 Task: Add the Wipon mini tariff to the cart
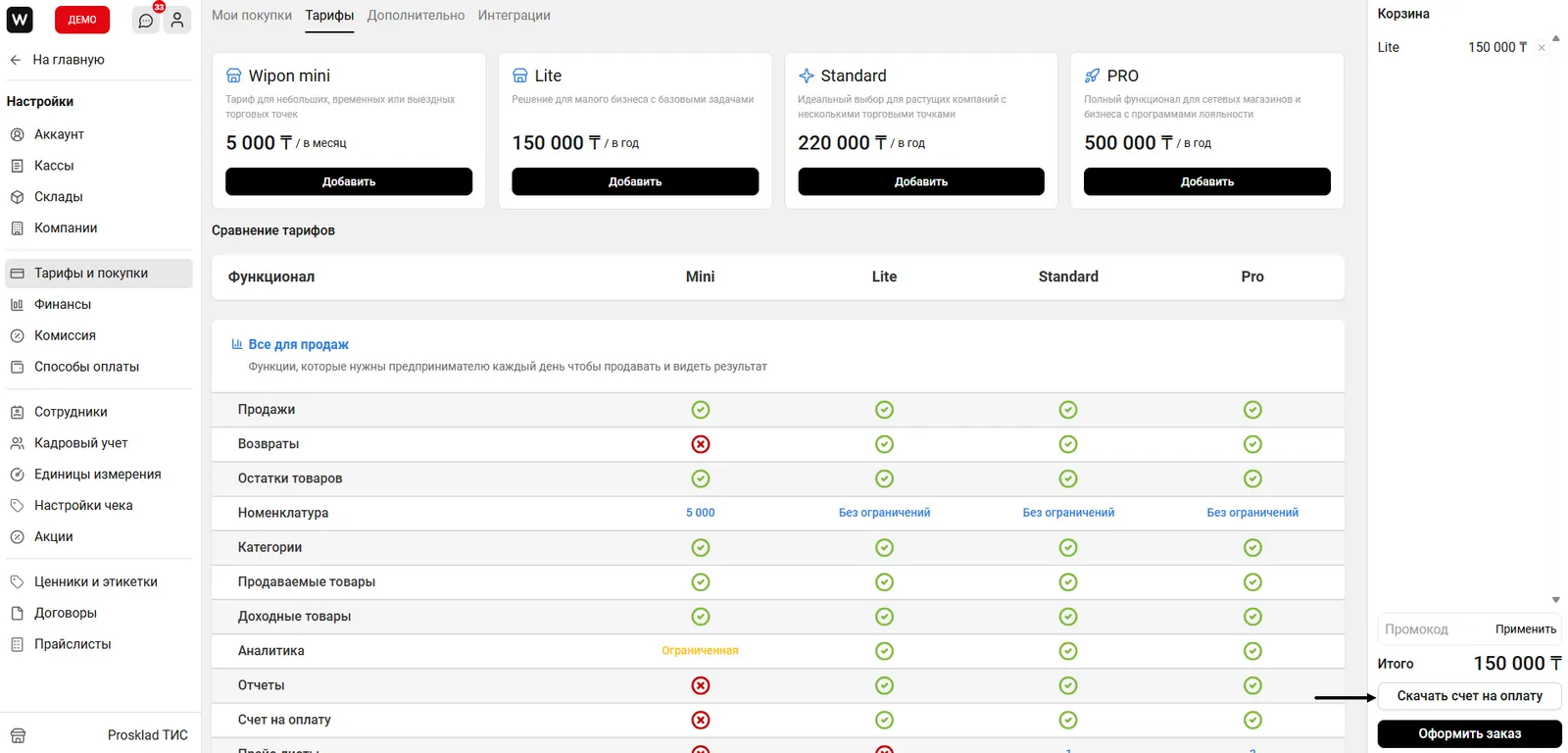click(x=348, y=181)
